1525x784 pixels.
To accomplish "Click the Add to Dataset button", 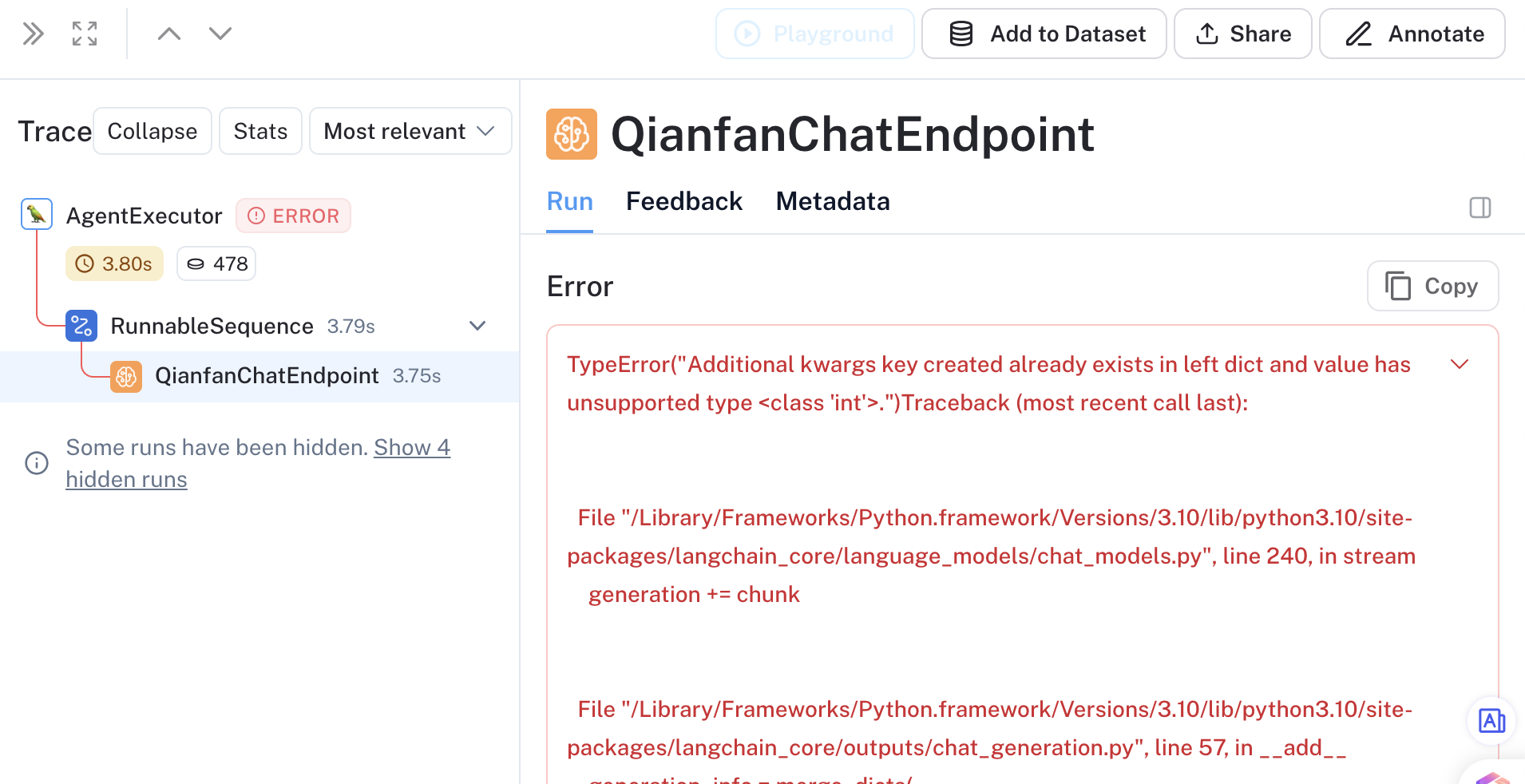I will 1044,34.
